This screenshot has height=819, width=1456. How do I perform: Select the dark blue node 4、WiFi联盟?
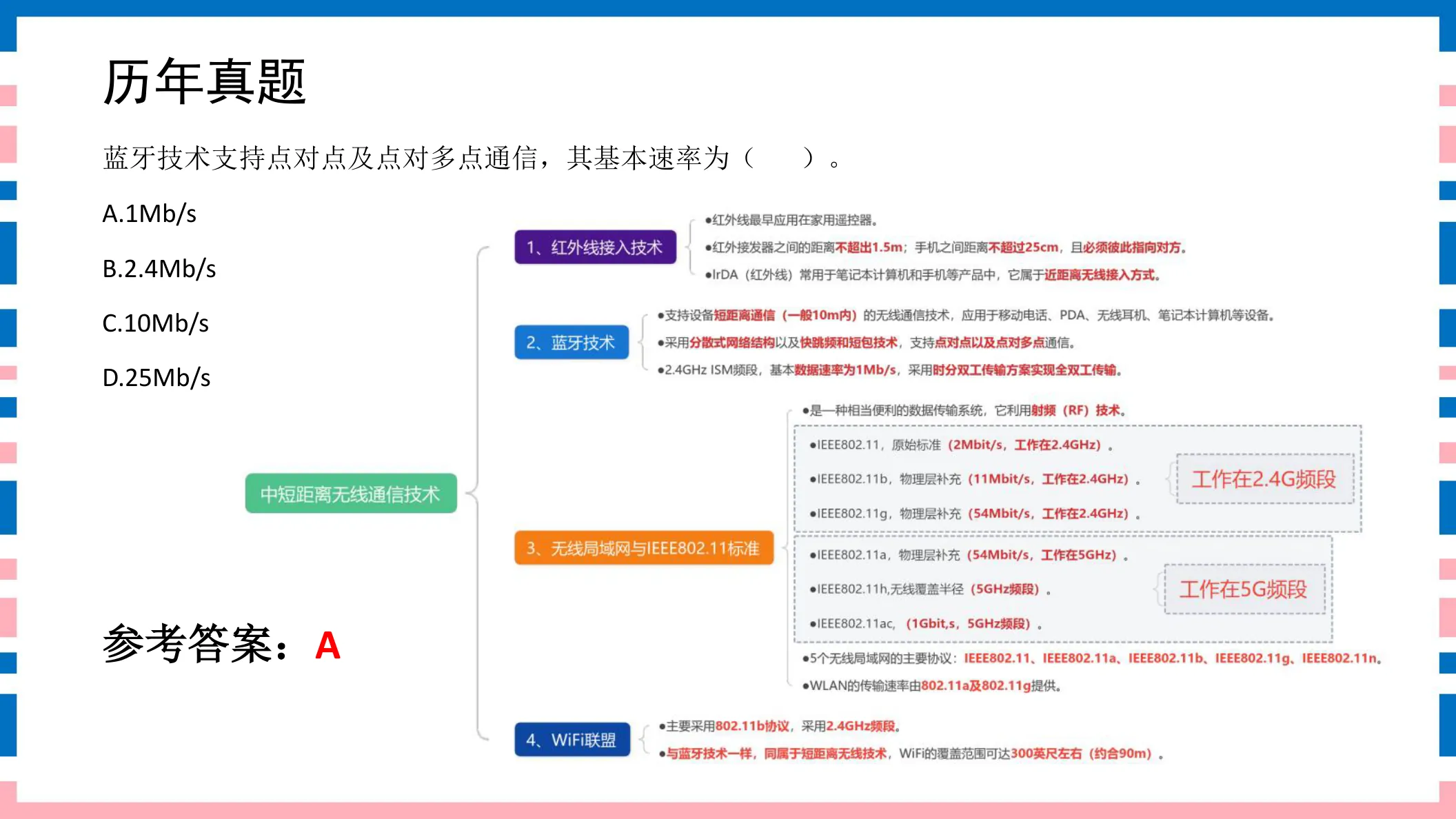572,740
